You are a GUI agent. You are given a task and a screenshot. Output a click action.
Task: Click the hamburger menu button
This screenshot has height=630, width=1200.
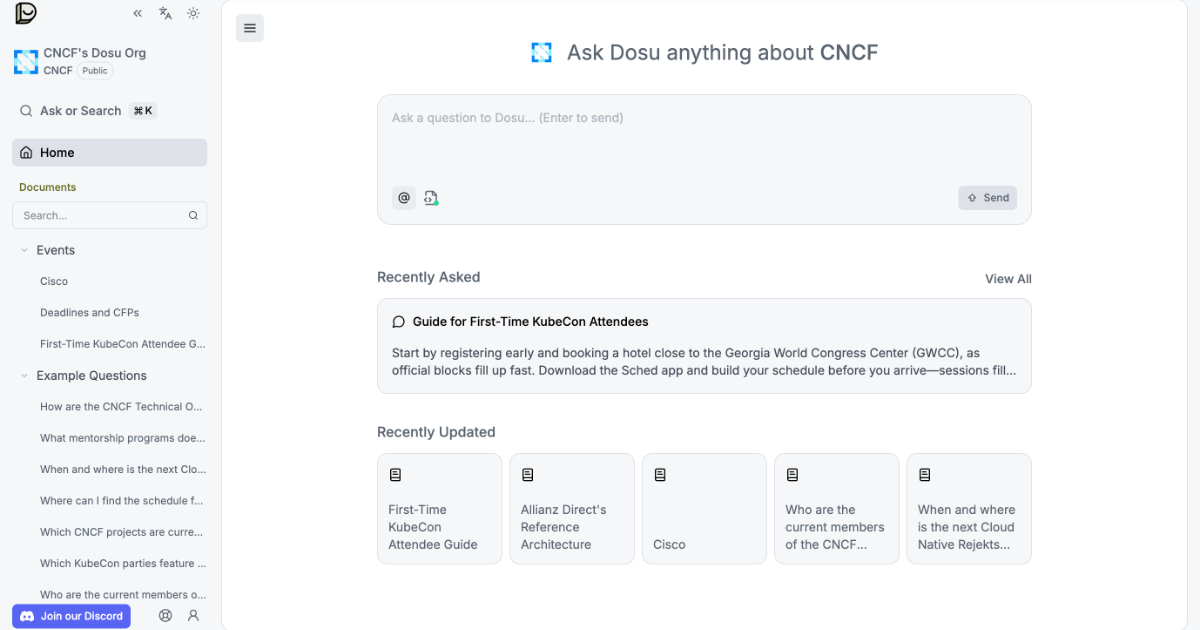click(250, 28)
